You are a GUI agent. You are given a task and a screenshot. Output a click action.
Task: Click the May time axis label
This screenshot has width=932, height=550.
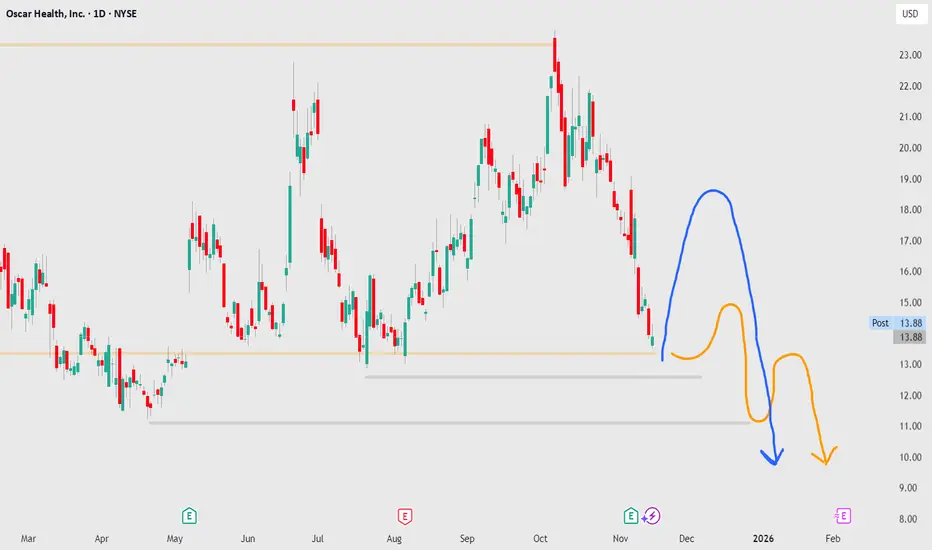175,539
